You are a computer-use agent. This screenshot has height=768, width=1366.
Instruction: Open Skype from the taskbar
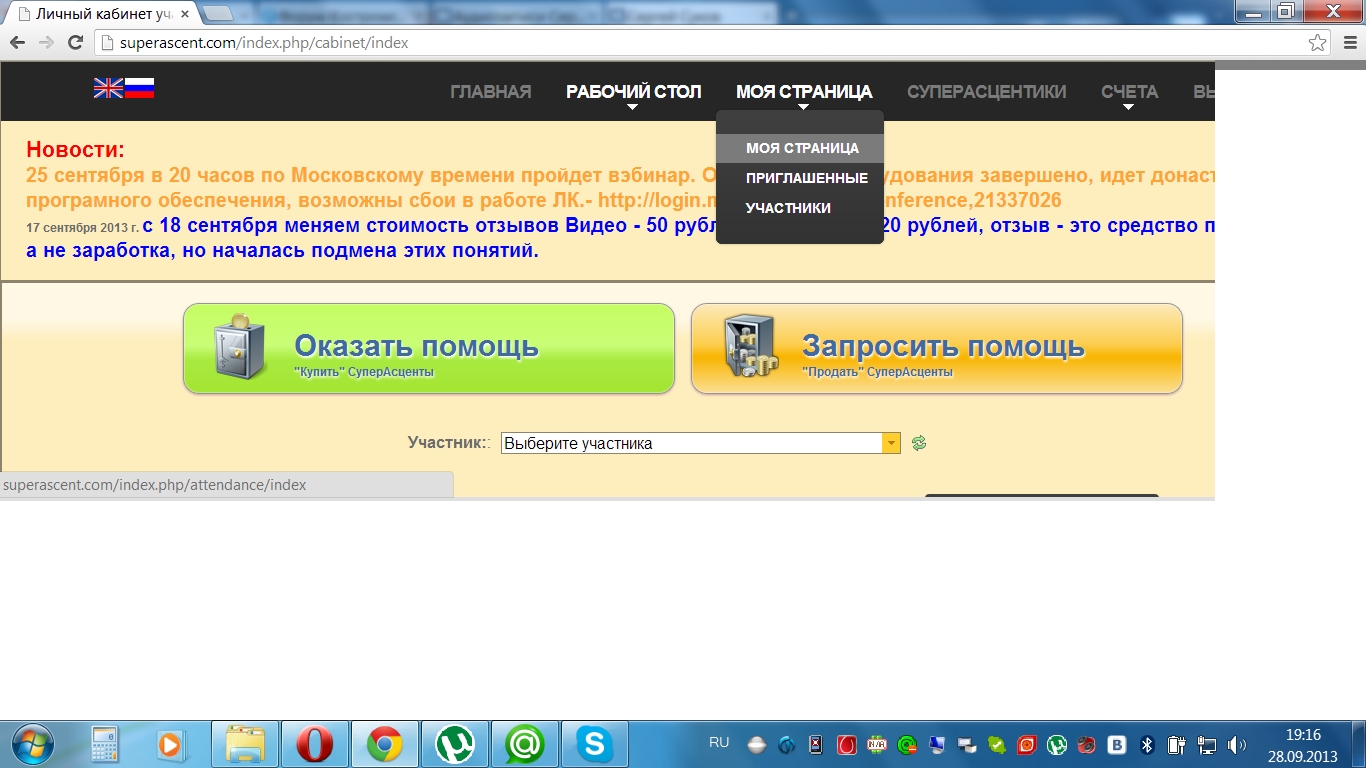595,744
